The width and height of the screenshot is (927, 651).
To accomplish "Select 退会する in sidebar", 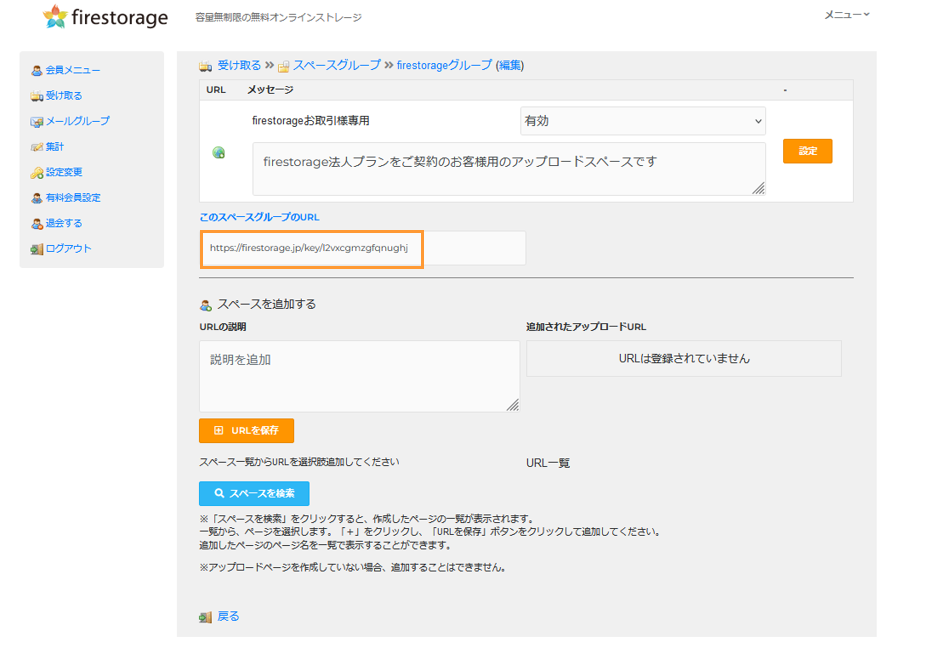I will (x=64, y=223).
